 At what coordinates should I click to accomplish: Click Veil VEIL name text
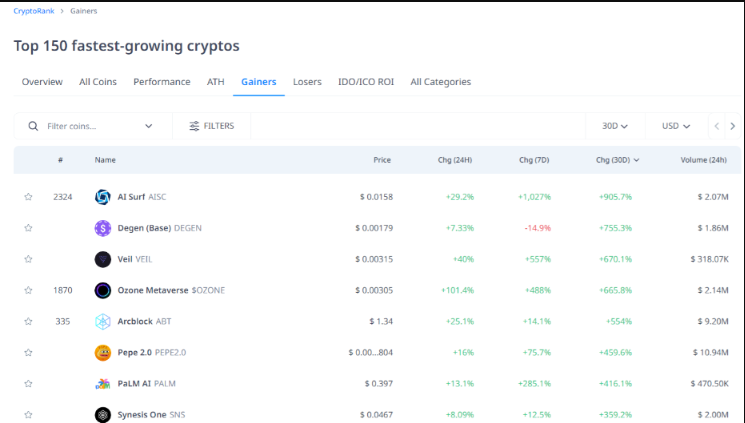[x=134, y=259]
